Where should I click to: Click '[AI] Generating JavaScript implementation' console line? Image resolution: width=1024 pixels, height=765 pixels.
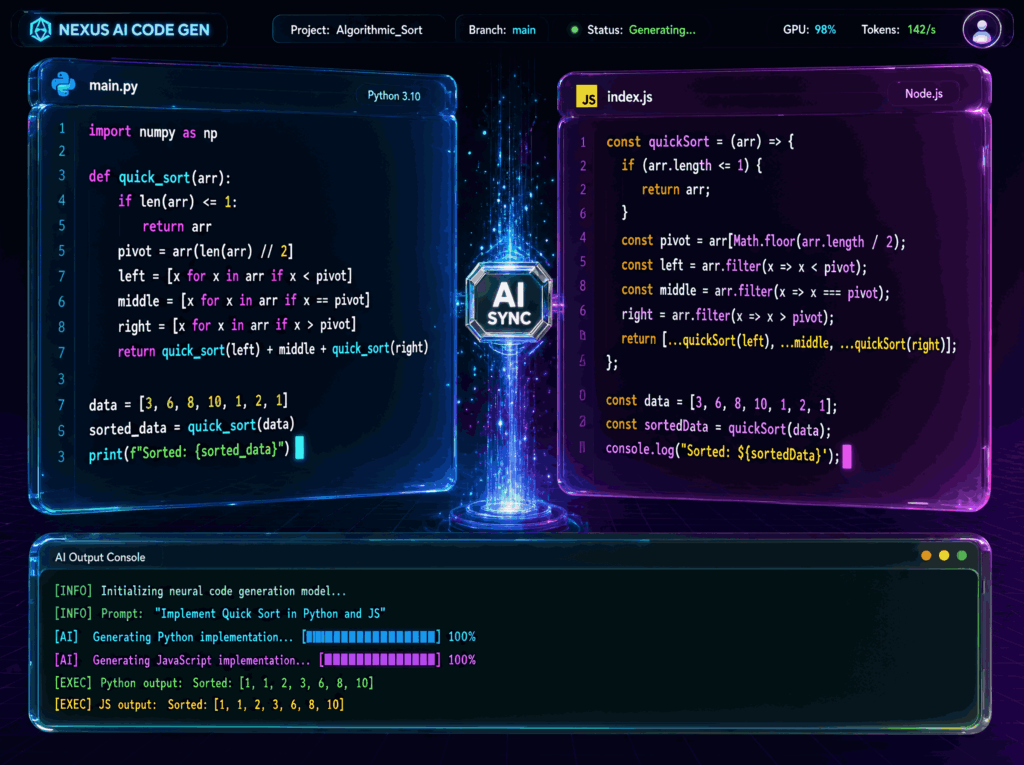click(x=265, y=660)
